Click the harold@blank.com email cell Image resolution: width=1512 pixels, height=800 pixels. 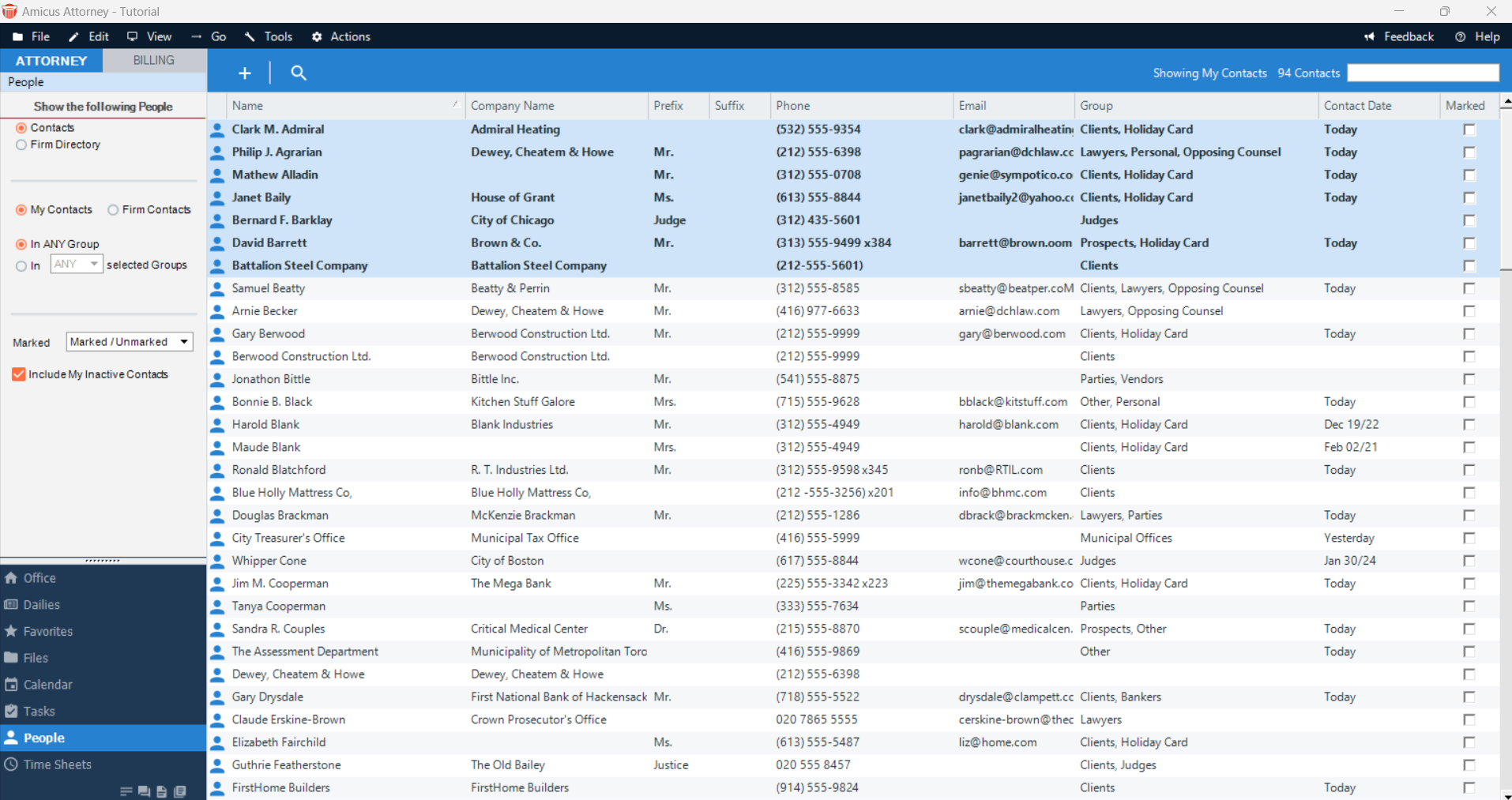pyautogui.click(x=1008, y=425)
